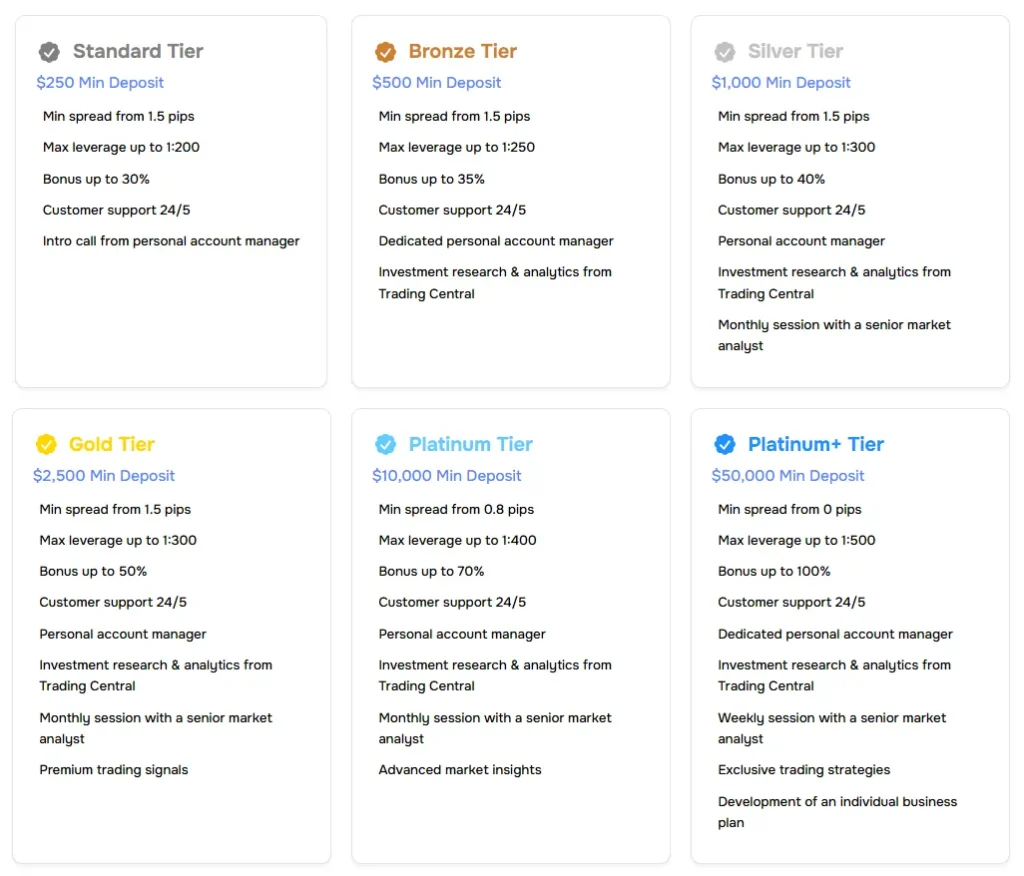Select the $10,000 Min Deposit text
The image size is (1024, 876).
tap(447, 476)
